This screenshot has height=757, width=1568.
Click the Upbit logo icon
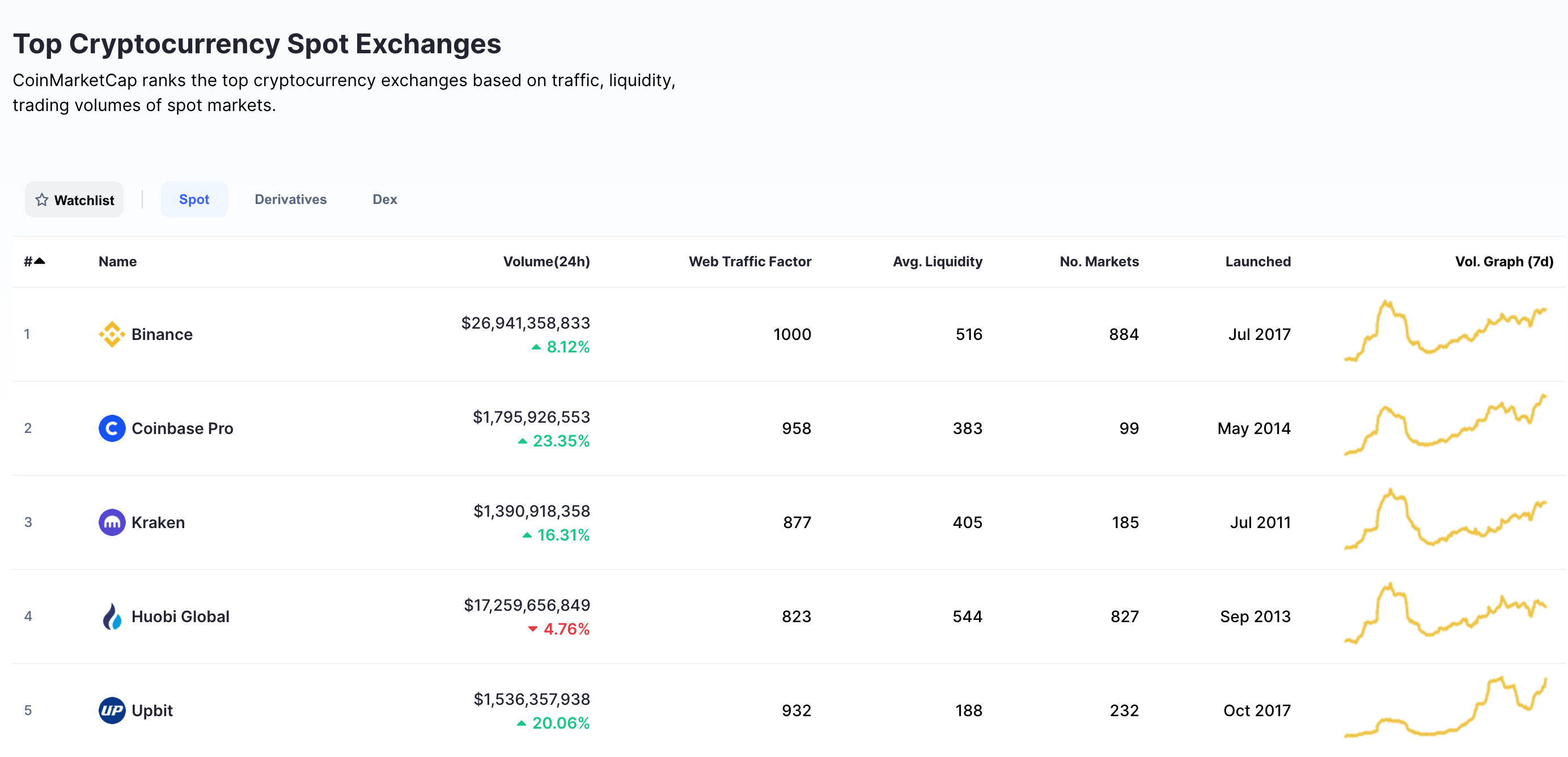click(111, 710)
